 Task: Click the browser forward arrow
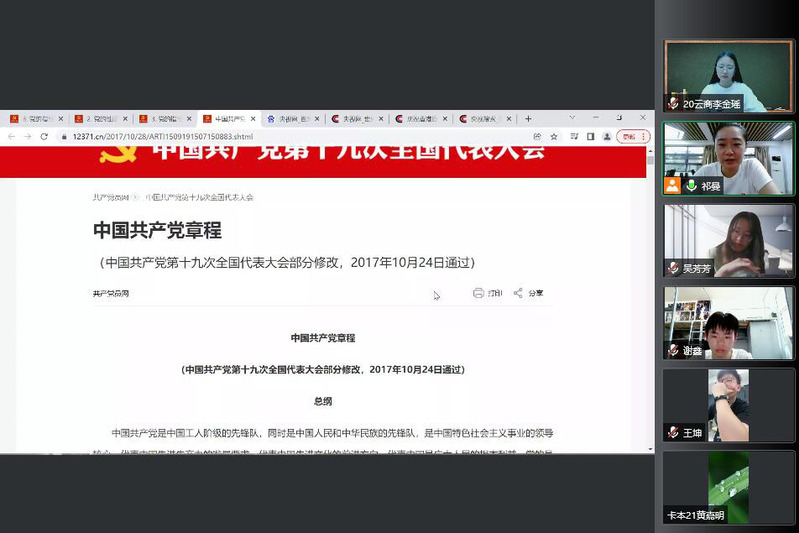click(28, 136)
